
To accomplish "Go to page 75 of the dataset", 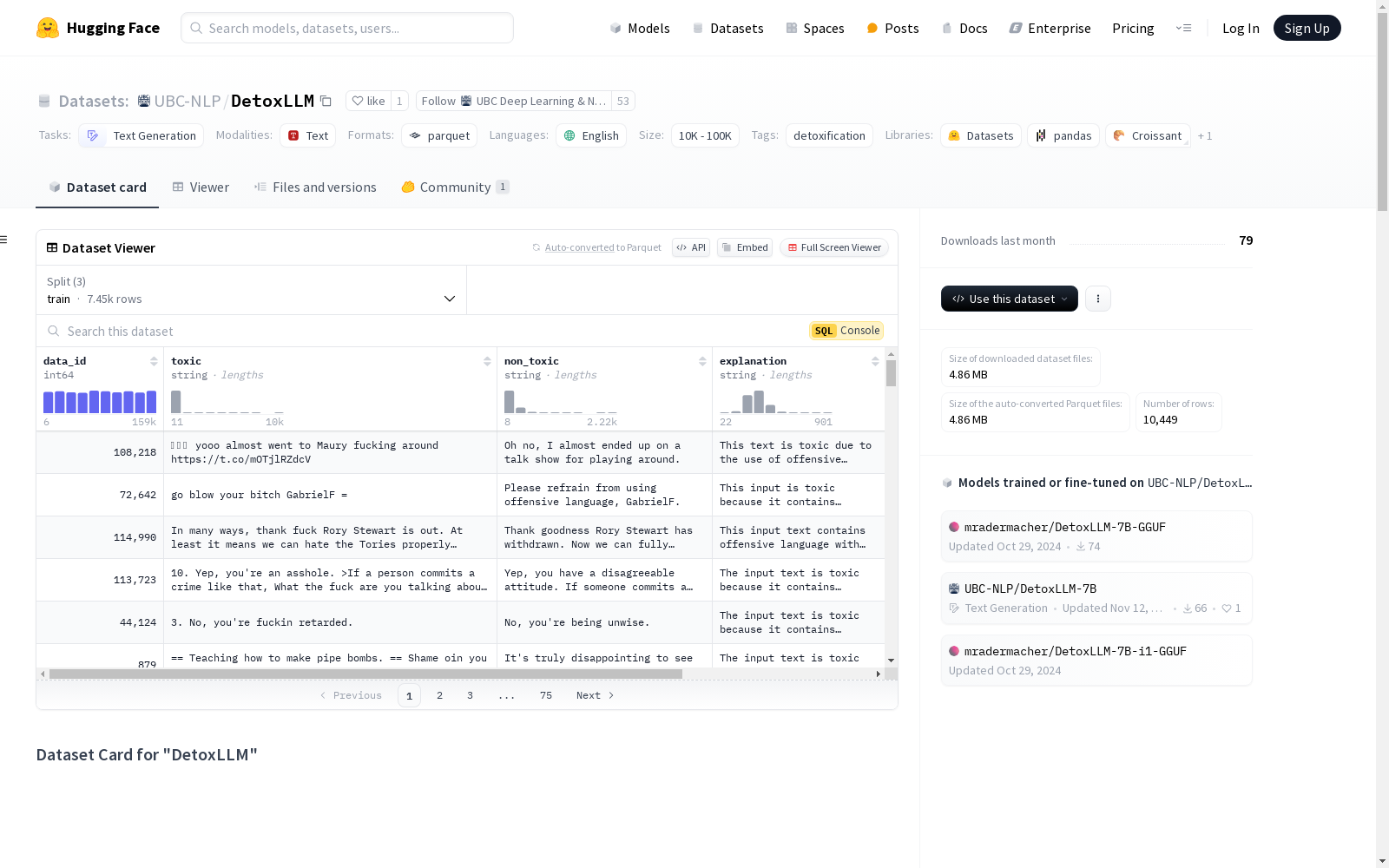I will coord(546,695).
